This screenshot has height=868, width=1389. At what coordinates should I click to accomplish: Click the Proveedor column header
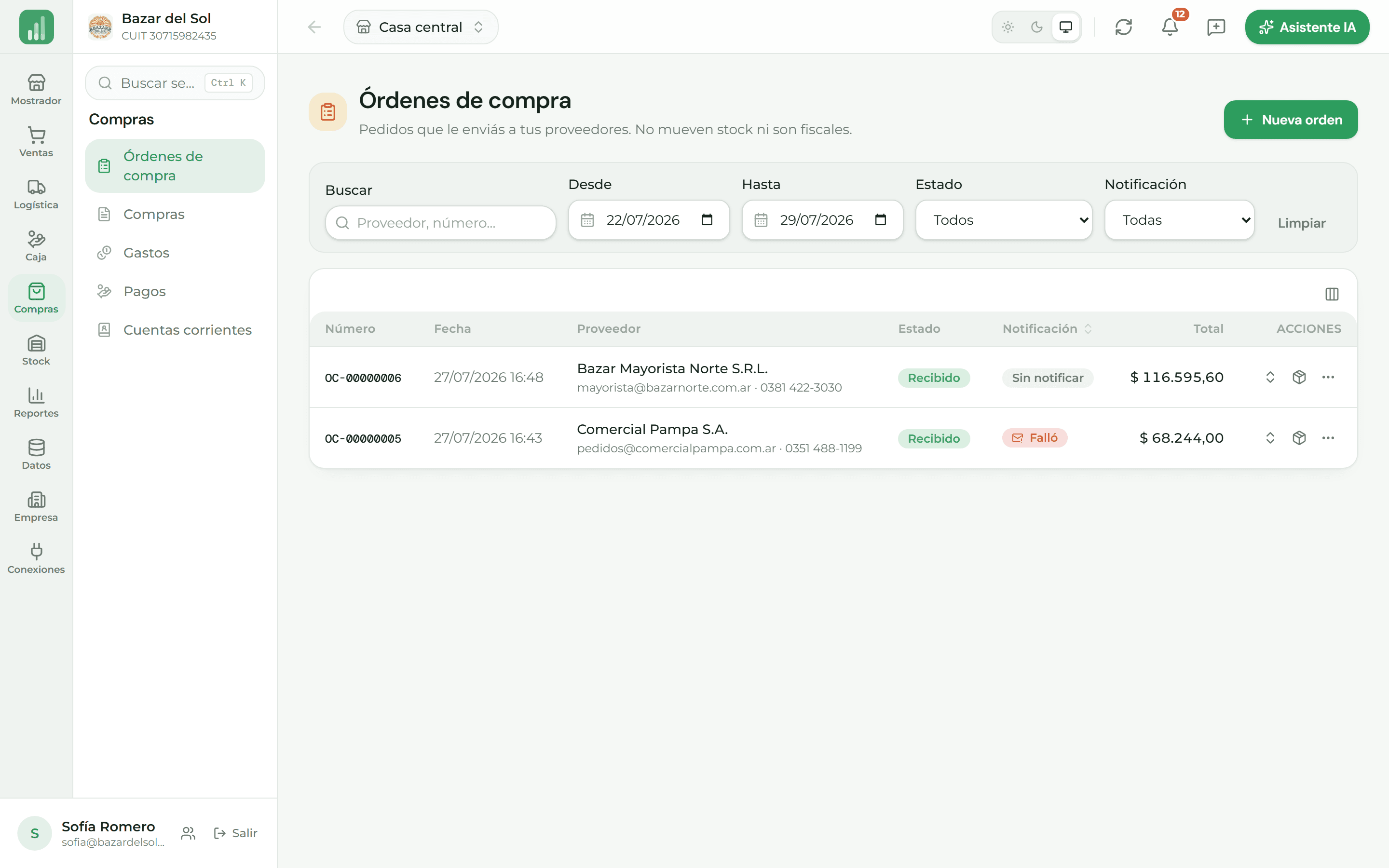[608, 329]
